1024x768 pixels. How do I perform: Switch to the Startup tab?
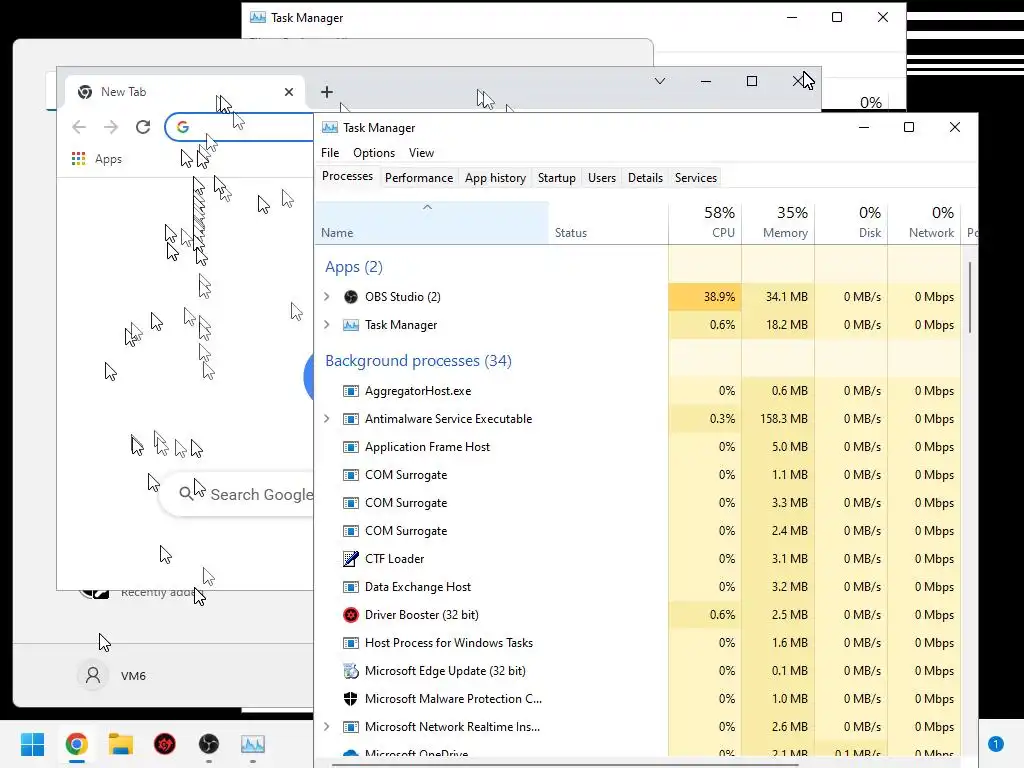coord(556,178)
